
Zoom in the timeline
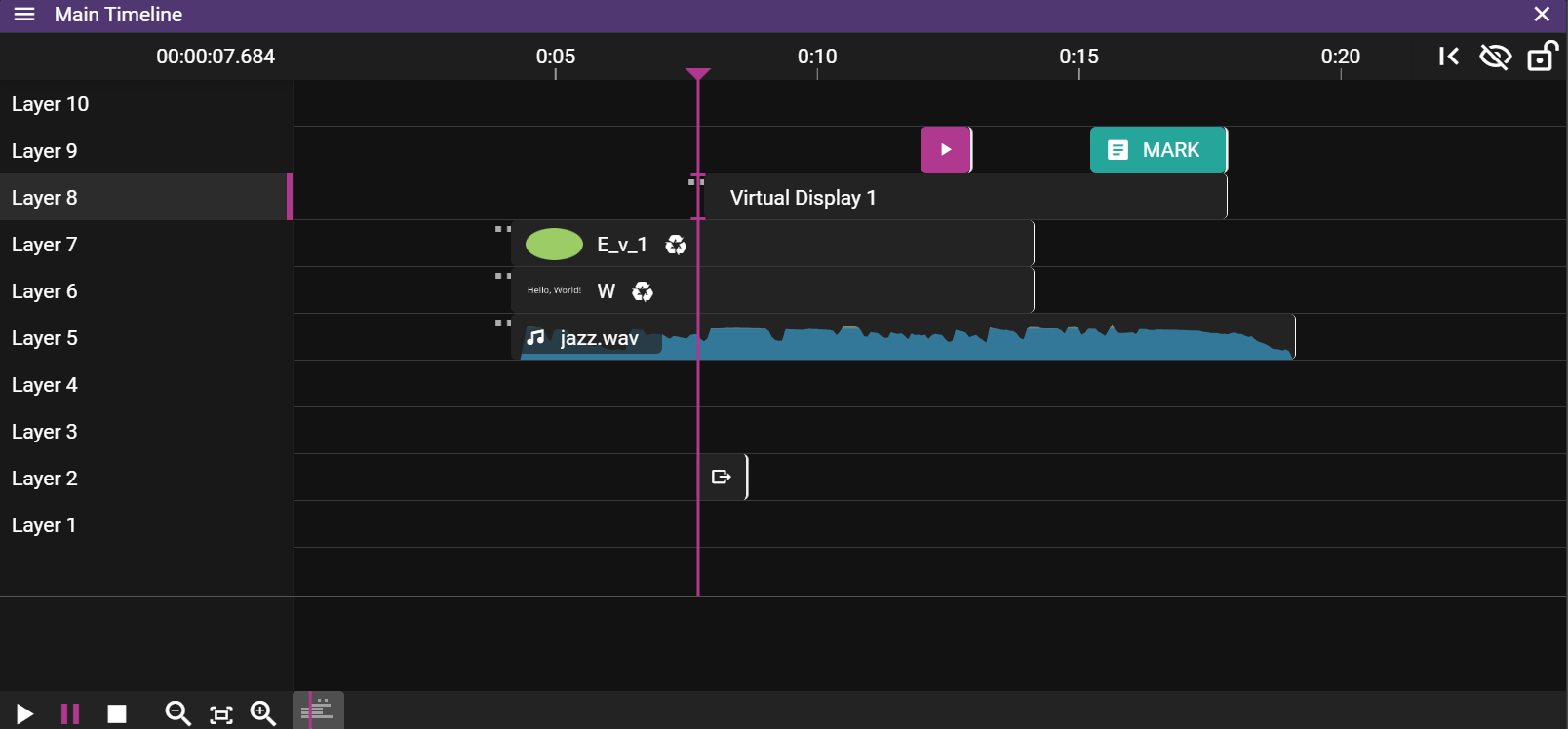263,713
